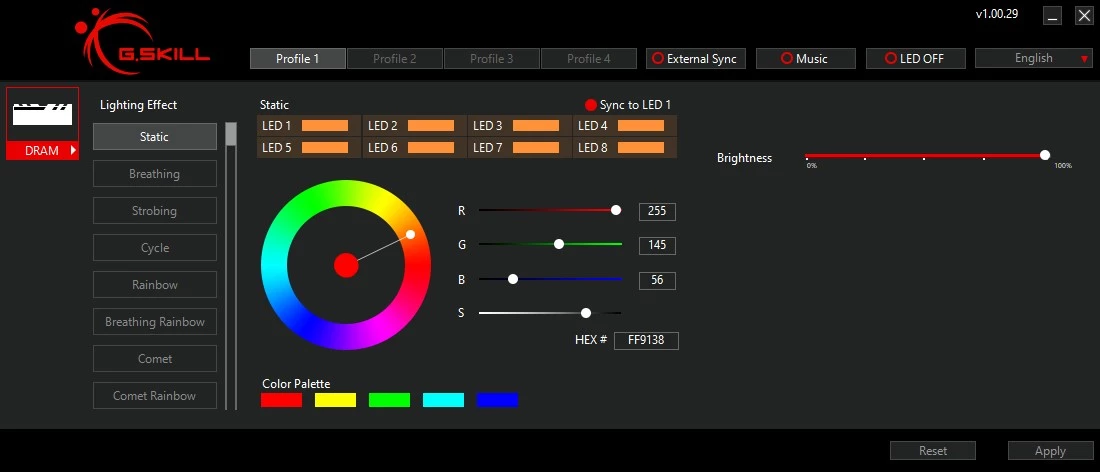Select the LED 4 color swatch

[x=640, y=126]
